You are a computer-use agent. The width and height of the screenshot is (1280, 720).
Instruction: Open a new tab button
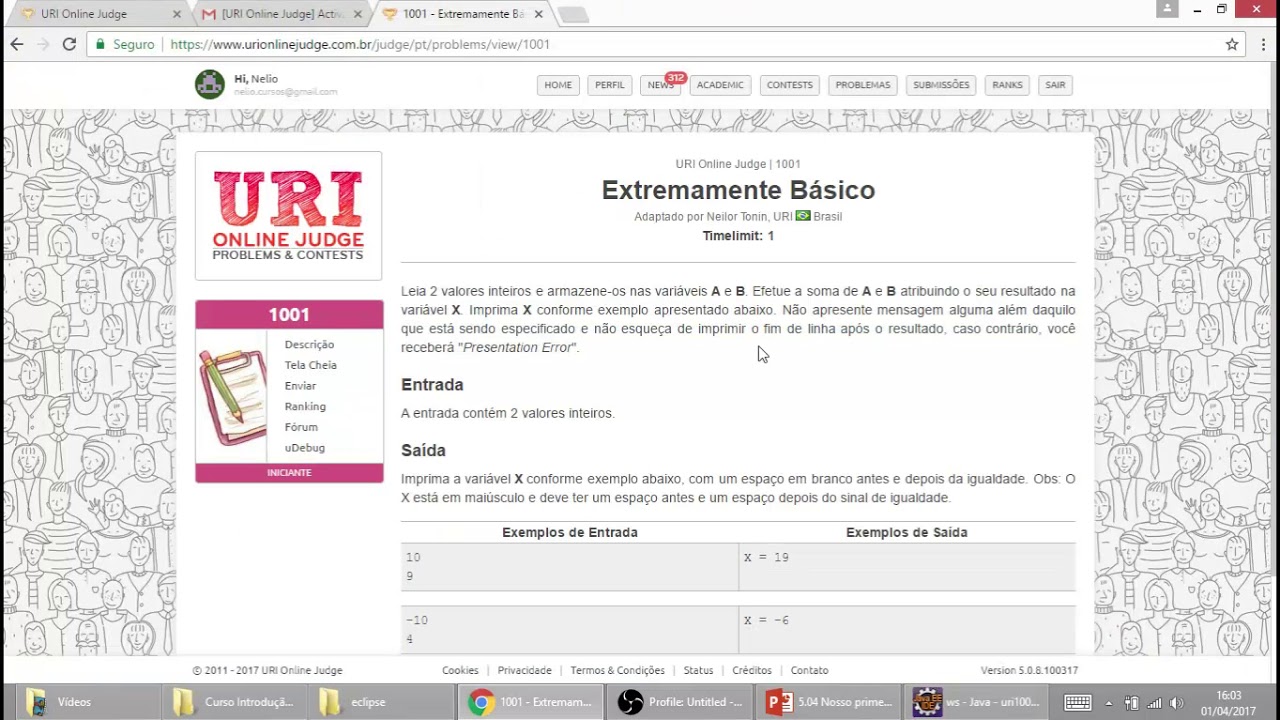(x=573, y=14)
